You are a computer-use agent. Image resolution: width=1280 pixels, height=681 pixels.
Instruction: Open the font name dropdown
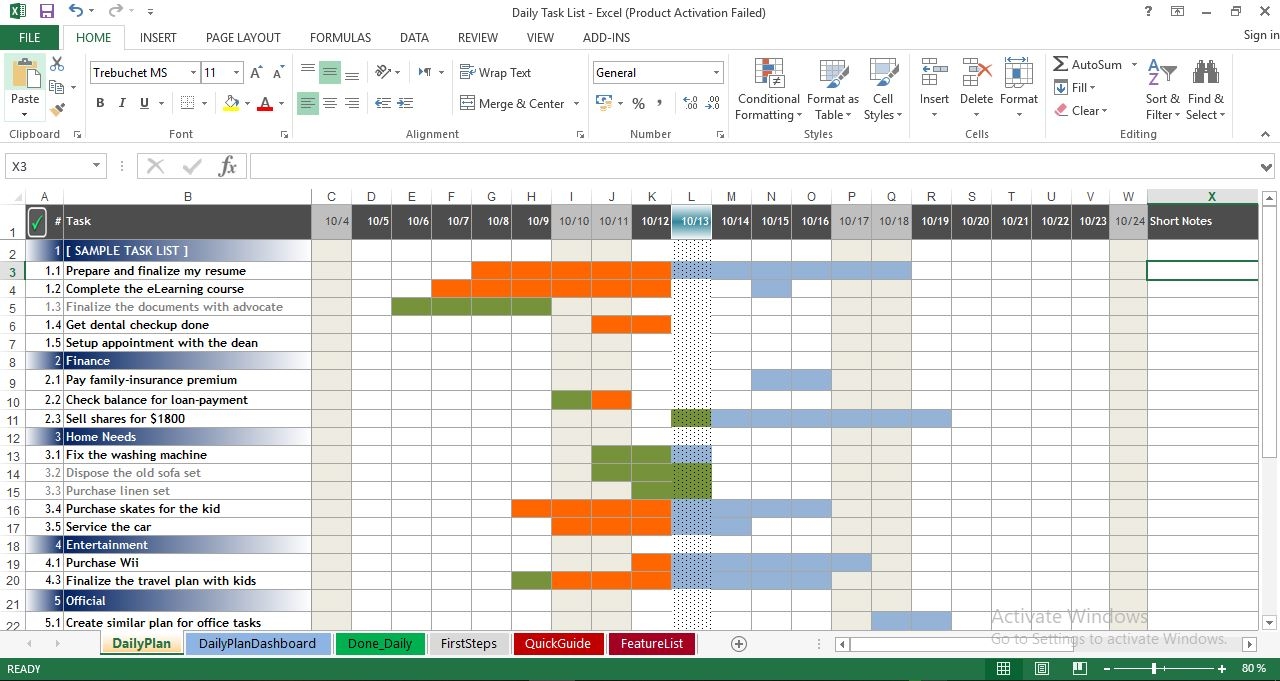[x=196, y=72]
